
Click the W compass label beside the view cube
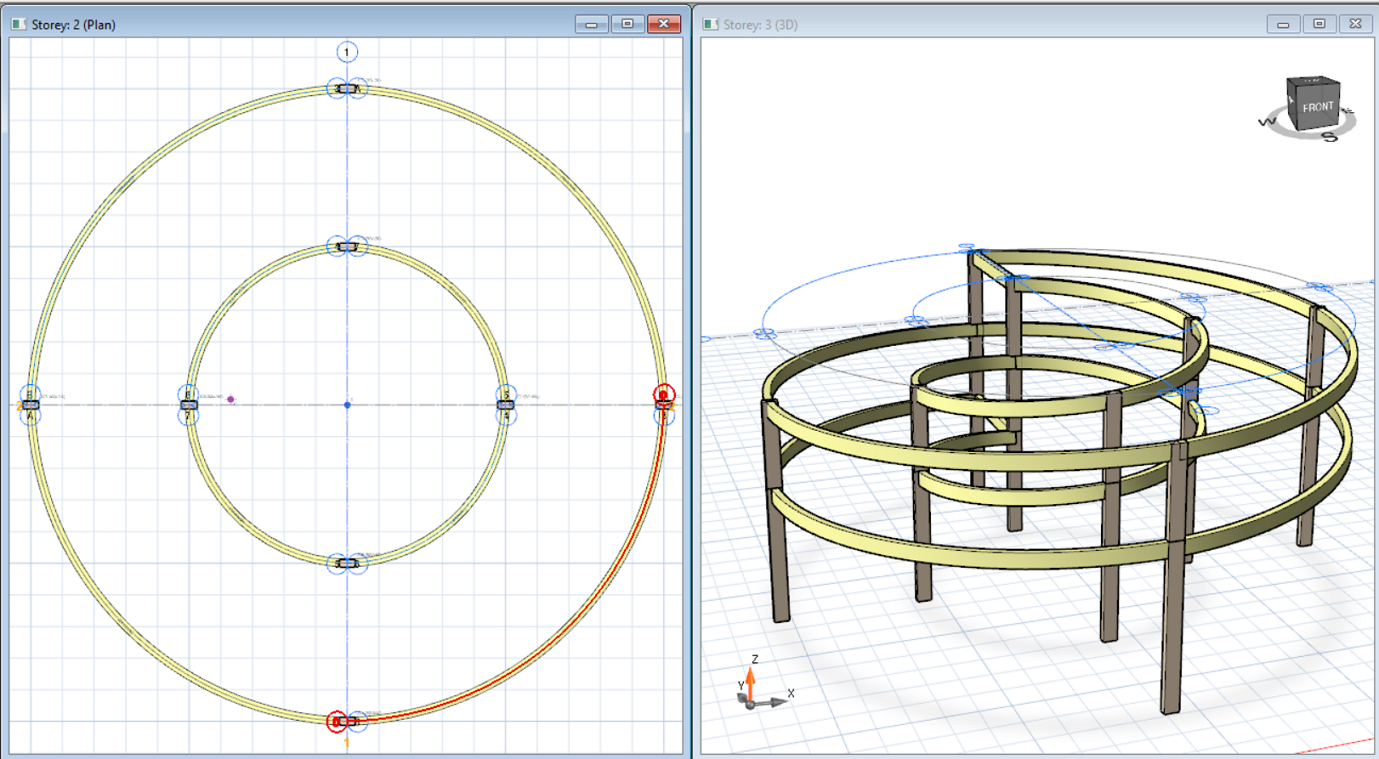coord(1266,122)
